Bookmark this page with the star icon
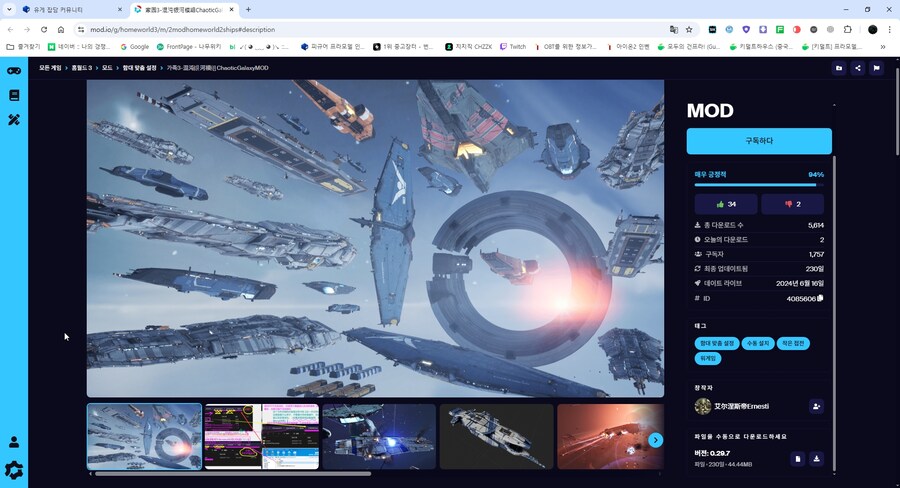 click(x=689, y=29)
